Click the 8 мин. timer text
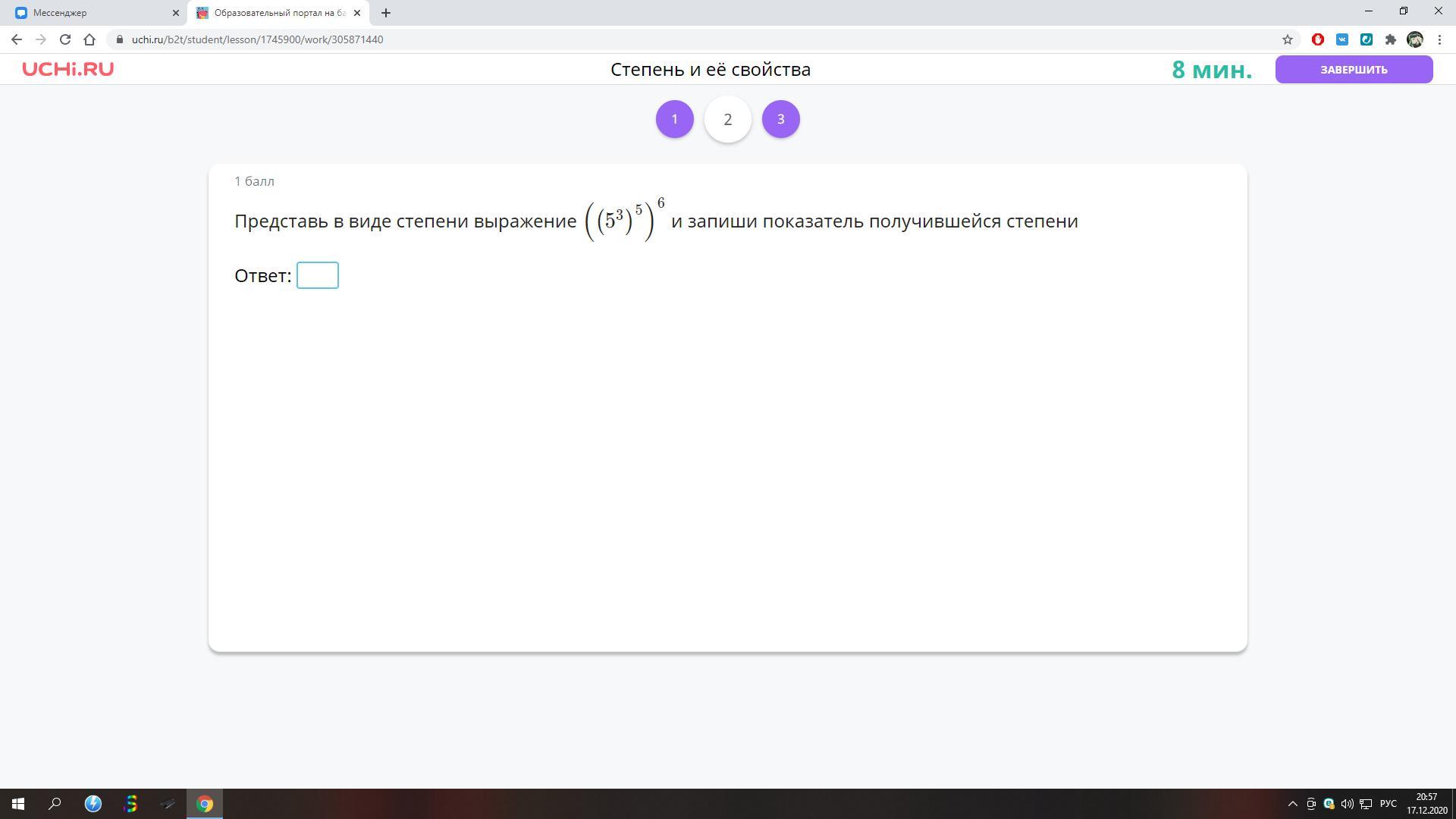The width and height of the screenshot is (1456, 819). point(1212,70)
